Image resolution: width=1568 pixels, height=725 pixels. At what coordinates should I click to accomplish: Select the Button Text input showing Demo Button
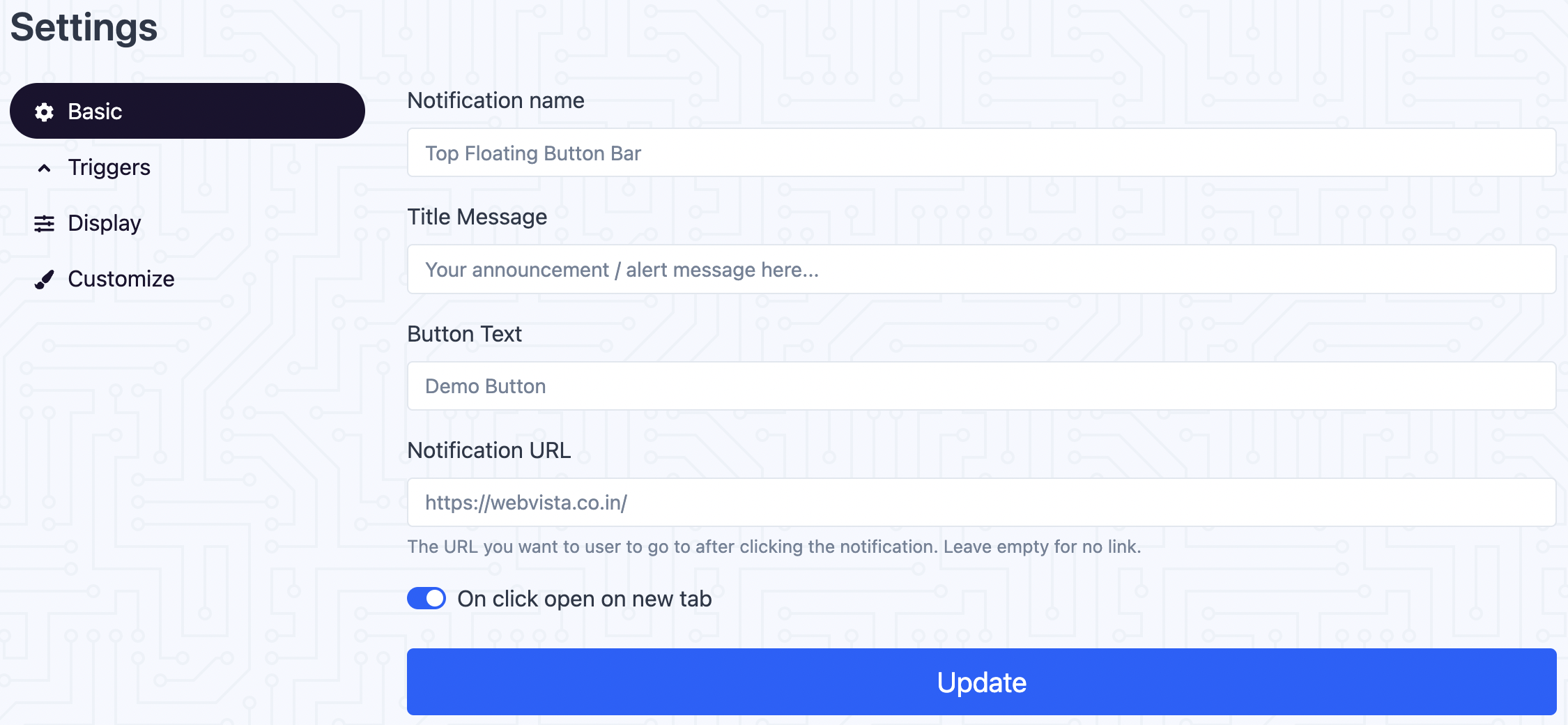click(981, 386)
